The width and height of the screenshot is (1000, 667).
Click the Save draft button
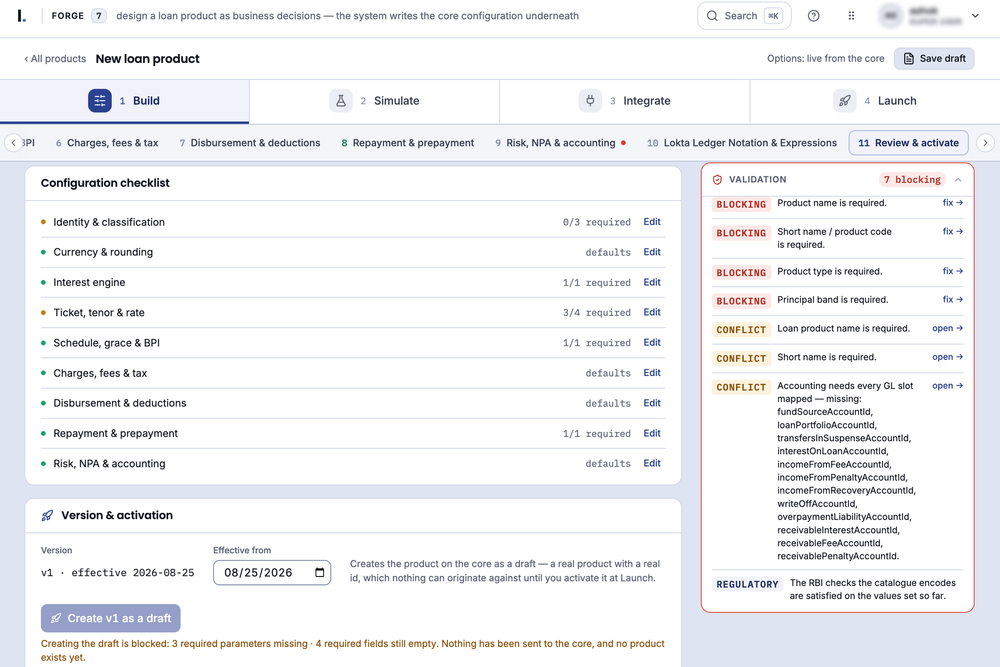tap(934, 59)
